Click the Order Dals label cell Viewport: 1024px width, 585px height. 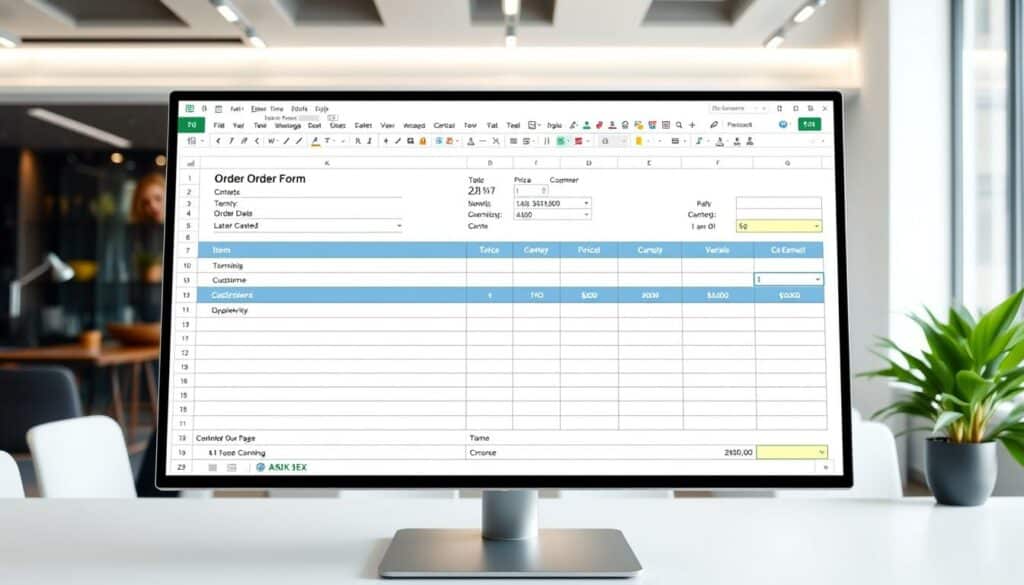point(233,213)
